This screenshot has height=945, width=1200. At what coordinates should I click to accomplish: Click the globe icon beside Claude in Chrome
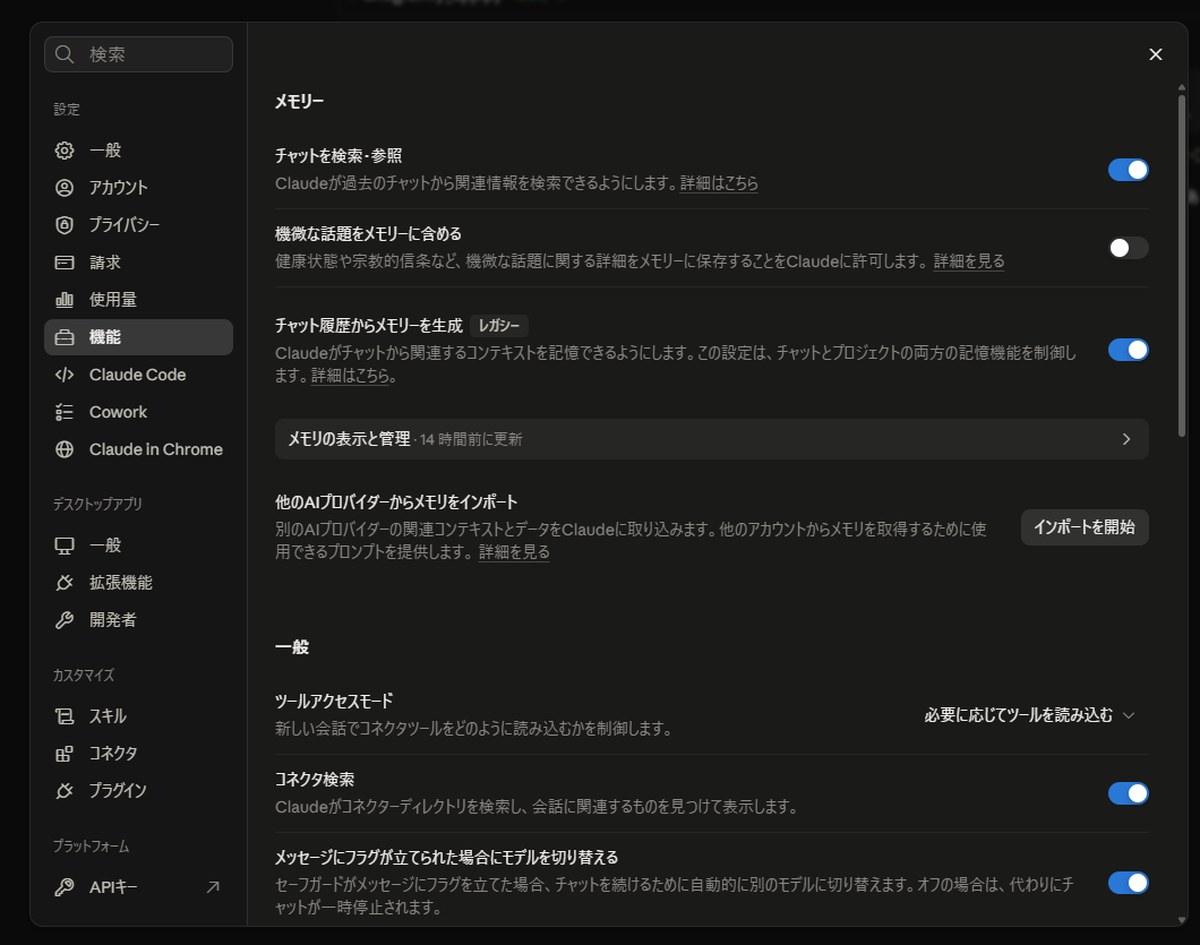[65, 450]
